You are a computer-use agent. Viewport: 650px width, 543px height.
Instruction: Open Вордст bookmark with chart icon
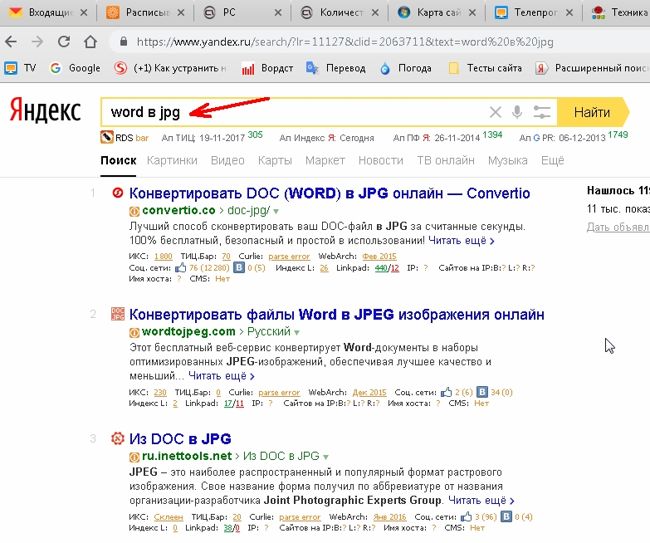(267, 68)
